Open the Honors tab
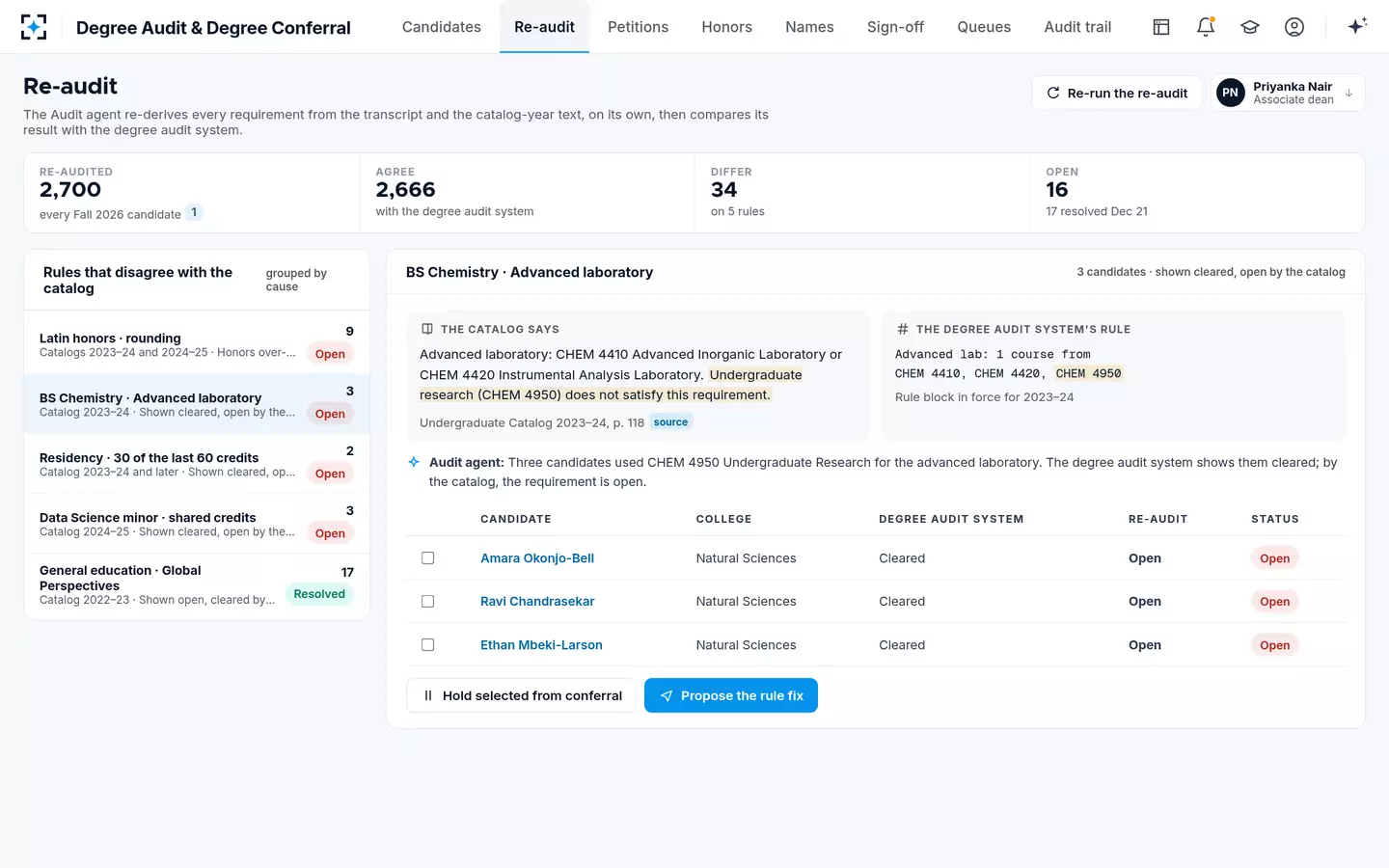The width and height of the screenshot is (1389, 868). click(x=726, y=27)
